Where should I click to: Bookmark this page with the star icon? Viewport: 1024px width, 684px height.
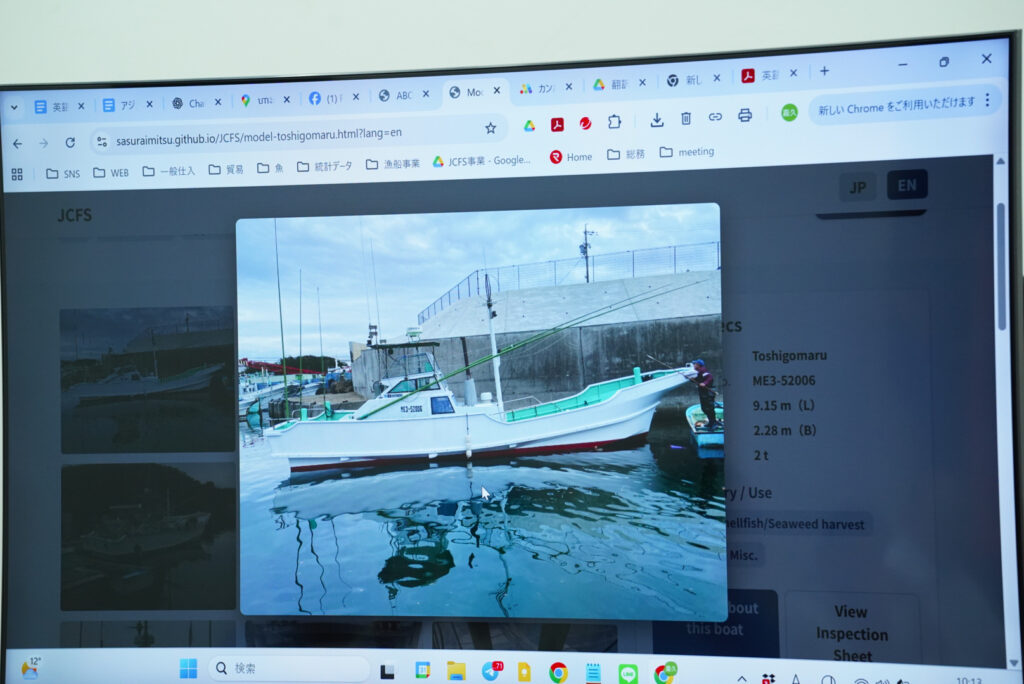pyautogui.click(x=490, y=128)
